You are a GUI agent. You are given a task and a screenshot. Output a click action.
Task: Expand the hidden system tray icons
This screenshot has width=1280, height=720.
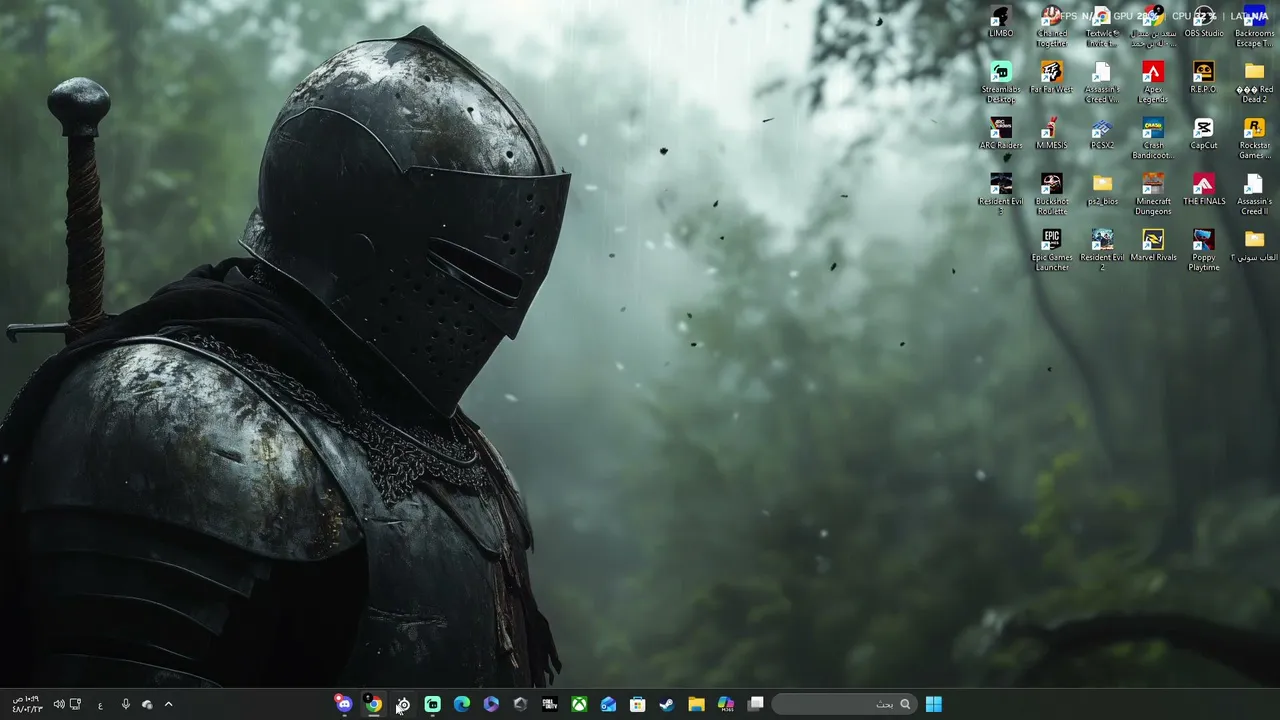point(168,704)
